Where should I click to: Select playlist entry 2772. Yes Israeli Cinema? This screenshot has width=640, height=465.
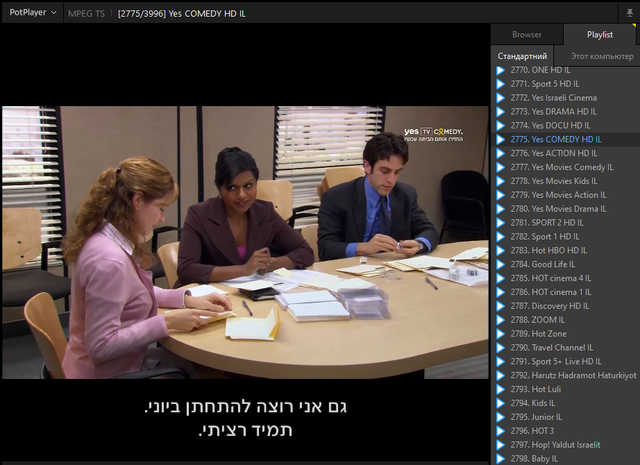tap(566, 98)
